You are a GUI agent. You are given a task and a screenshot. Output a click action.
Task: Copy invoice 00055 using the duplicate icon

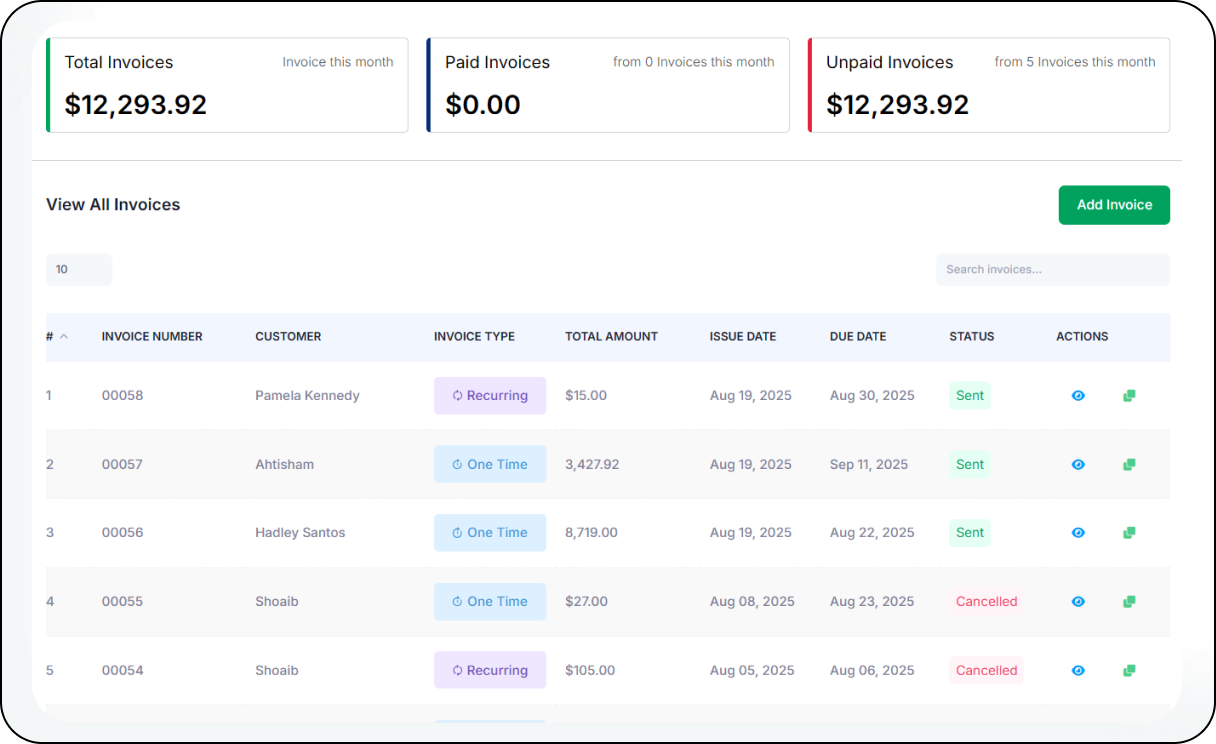(1129, 602)
